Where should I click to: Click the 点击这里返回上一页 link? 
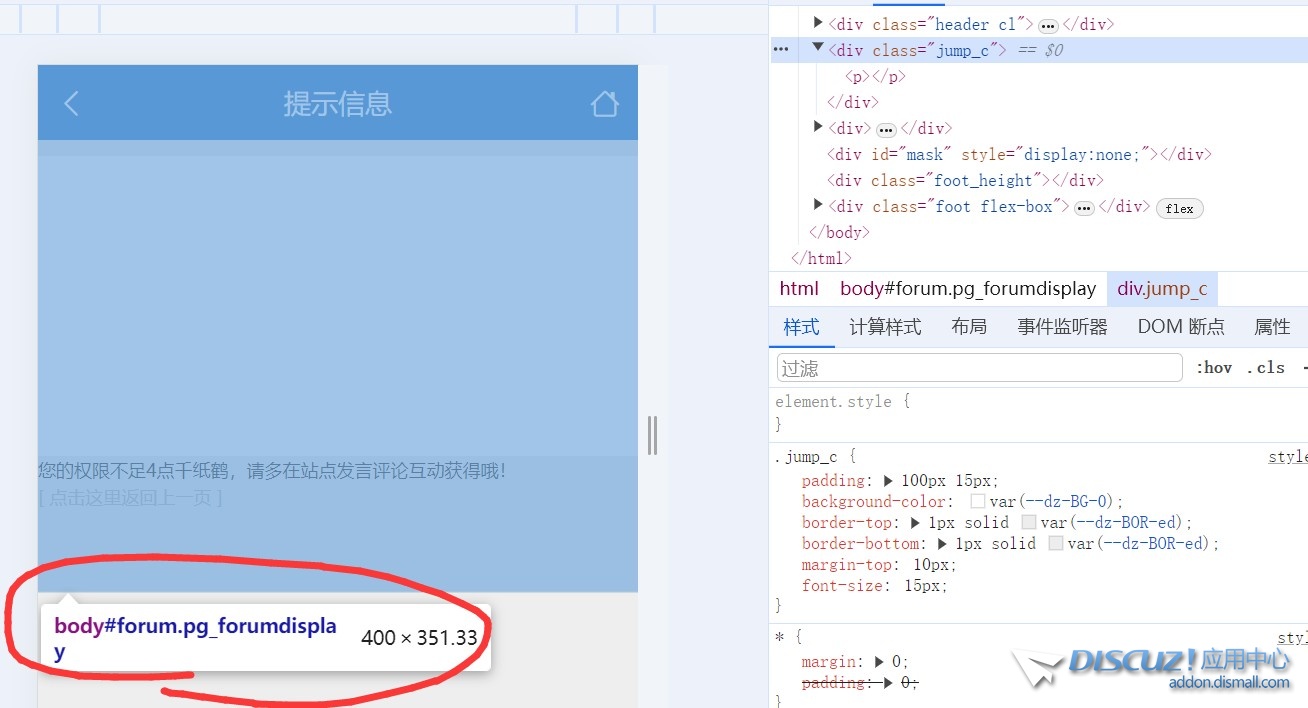[x=130, y=497]
